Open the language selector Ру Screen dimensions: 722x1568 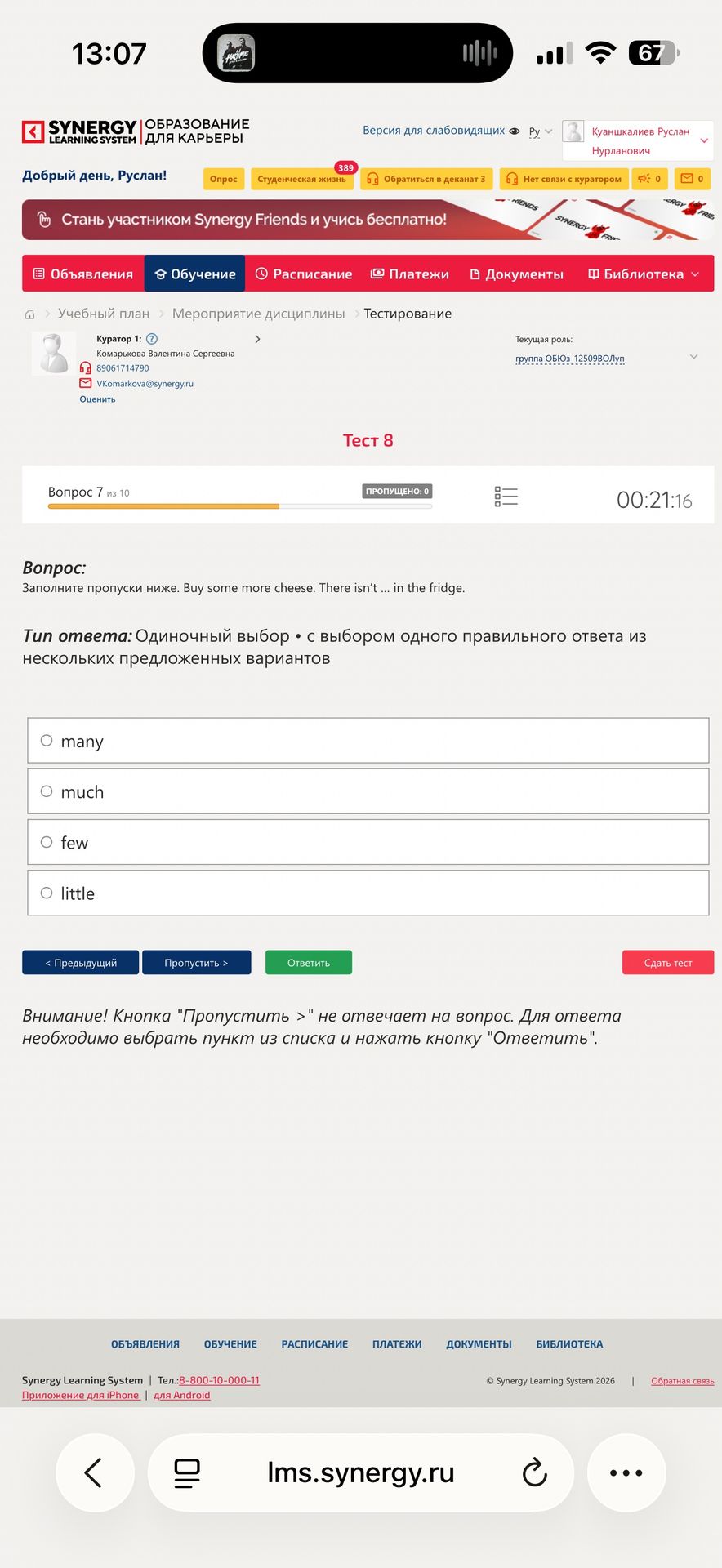click(x=541, y=131)
